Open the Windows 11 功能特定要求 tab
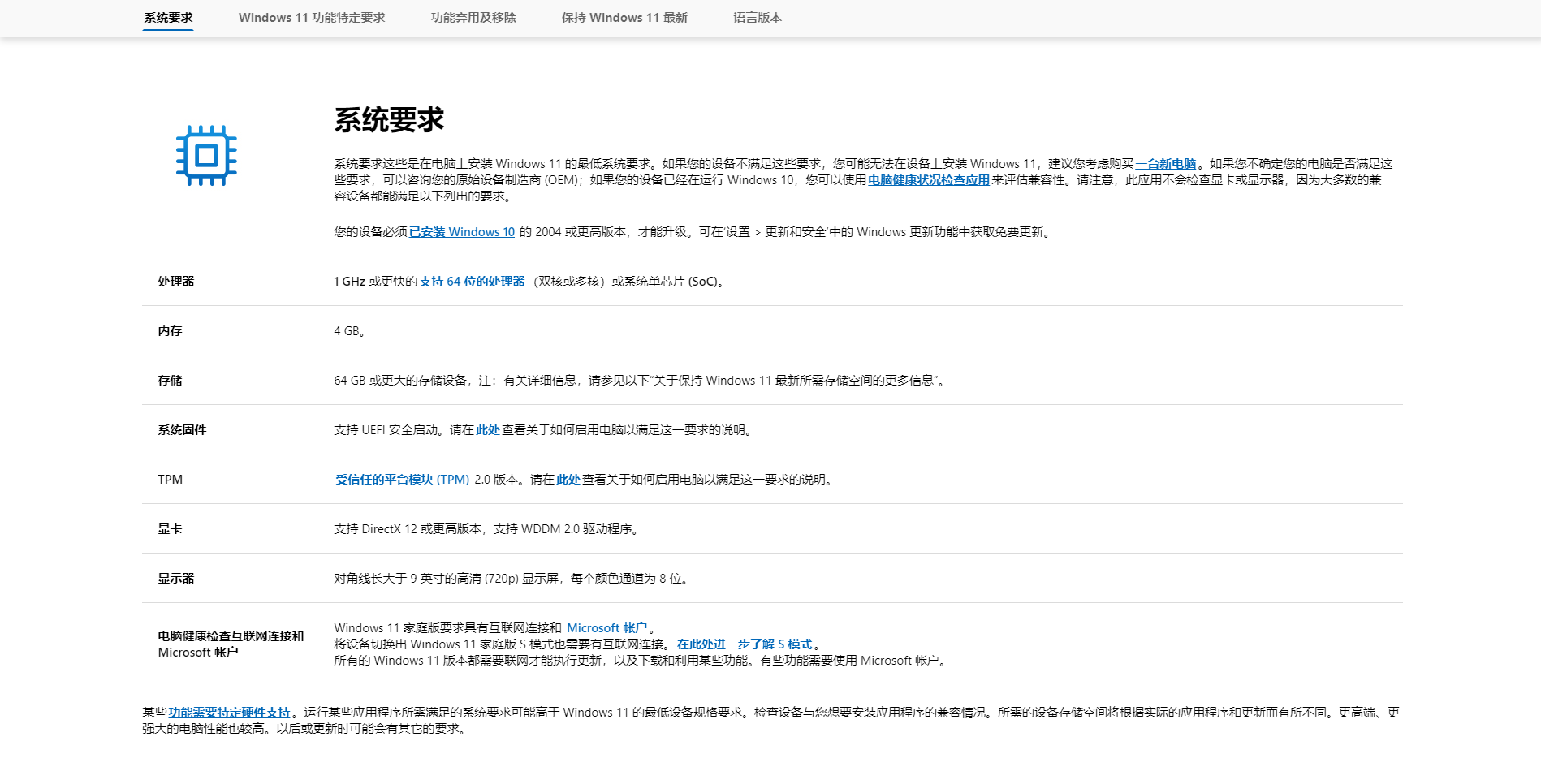Image resolution: width=1541 pixels, height=784 pixels. pos(312,18)
